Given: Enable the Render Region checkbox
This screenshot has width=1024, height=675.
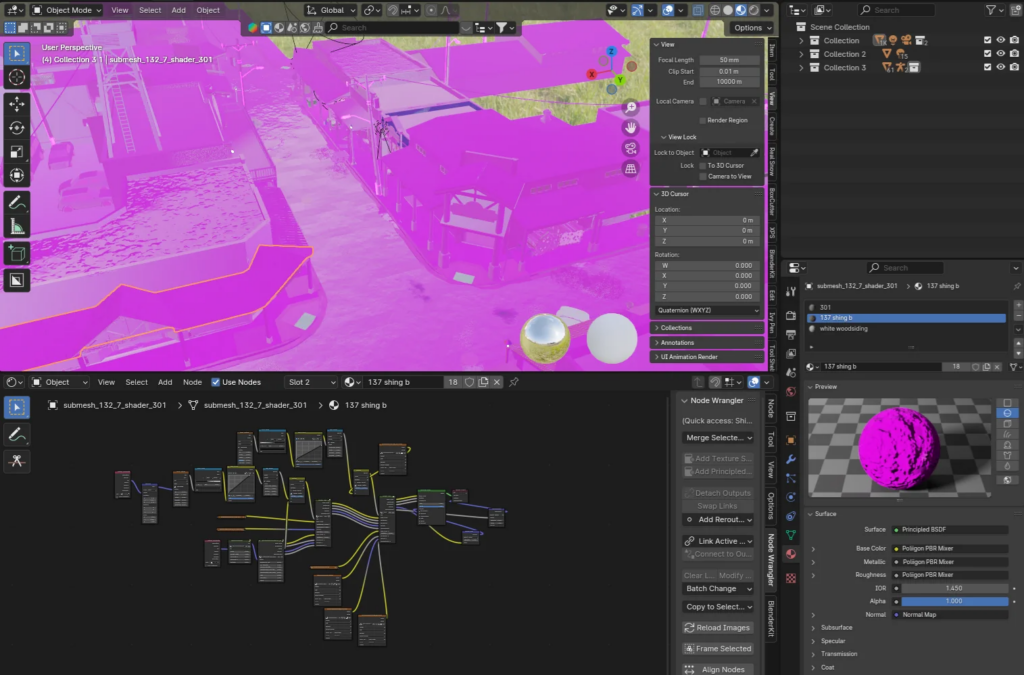Looking at the screenshot, I should coord(703,120).
